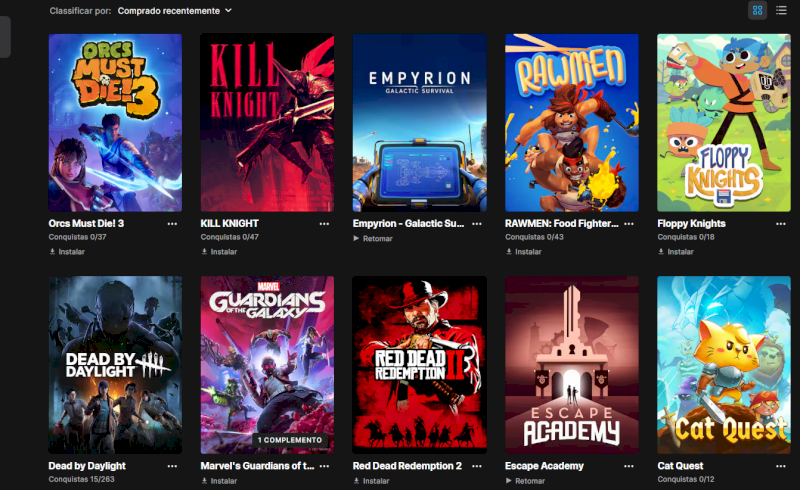Click the 'Red Dead Redemption 2' title
Image resolution: width=800 pixels, height=490 pixels.
coord(407,466)
